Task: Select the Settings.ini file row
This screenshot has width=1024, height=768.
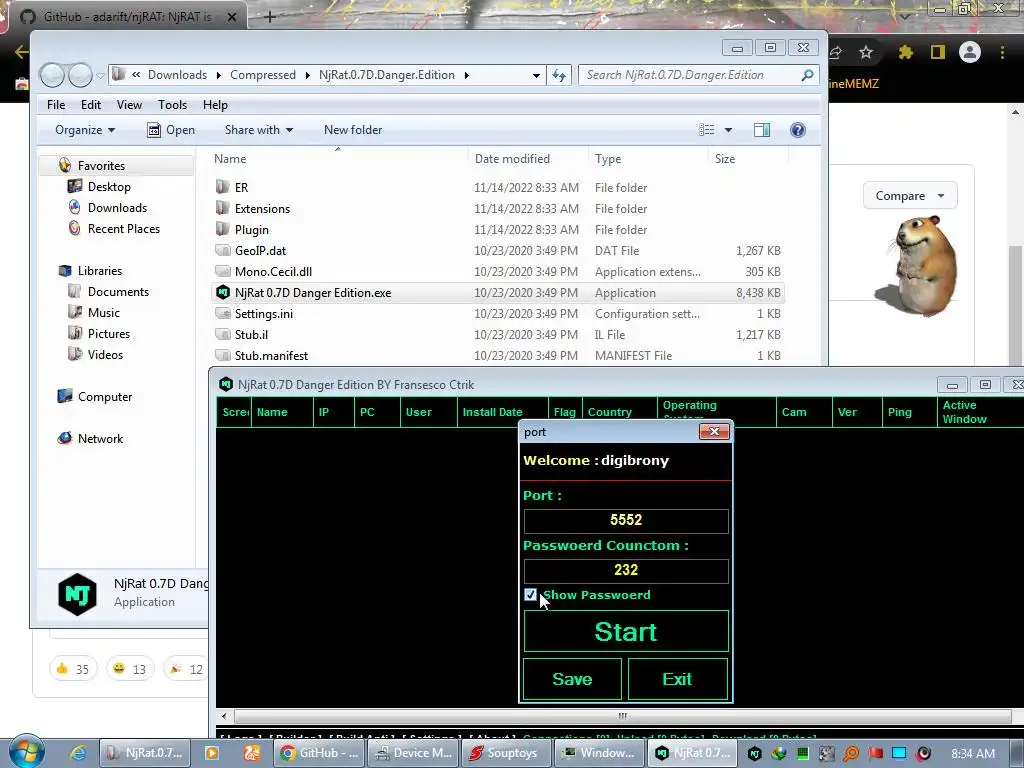Action: pyautogui.click(x=500, y=314)
